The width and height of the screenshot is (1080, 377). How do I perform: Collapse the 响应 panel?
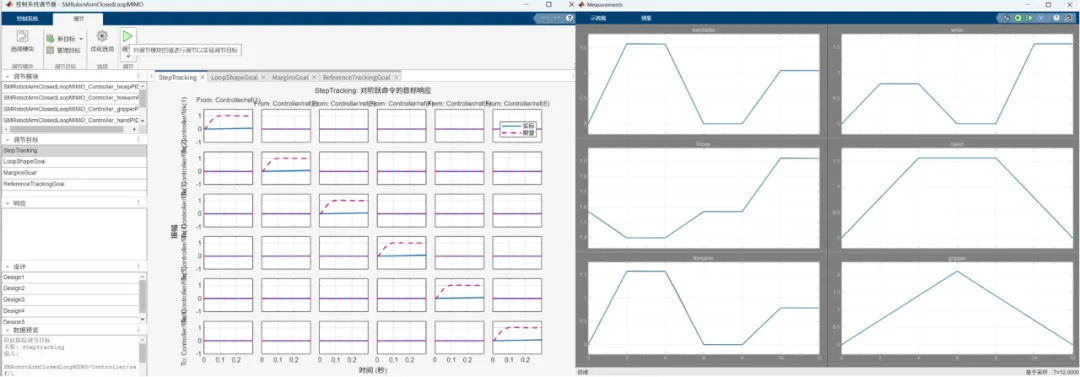click(7, 203)
